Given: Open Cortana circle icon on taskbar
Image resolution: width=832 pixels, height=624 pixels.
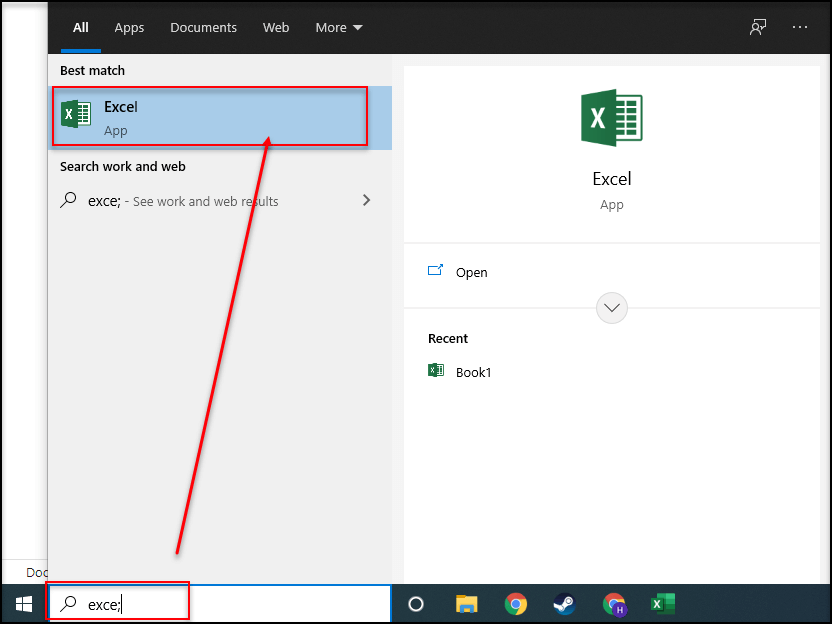Looking at the screenshot, I should click(x=416, y=604).
